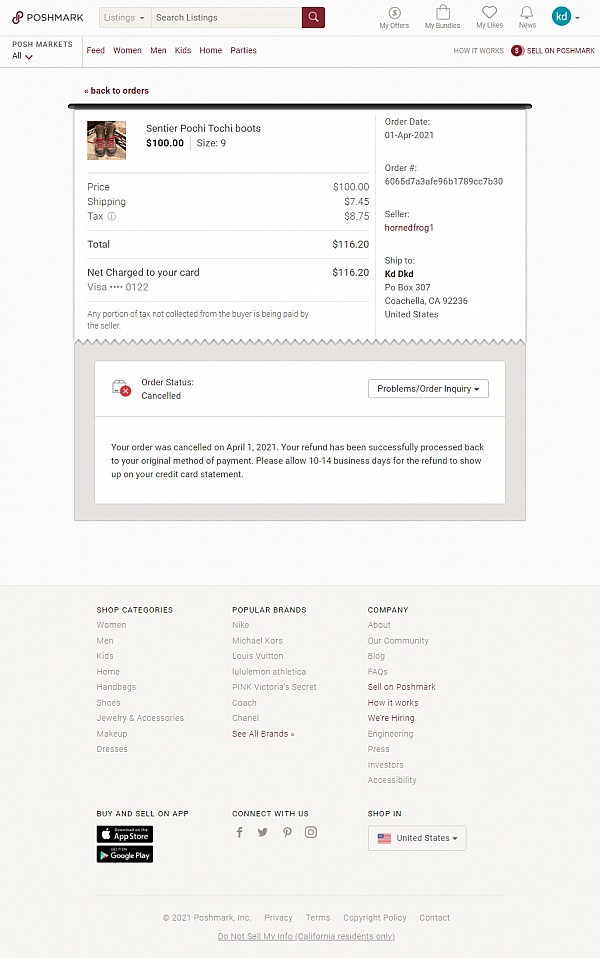The height and width of the screenshot is (958, 600).
Task: Change Shop In country from United States
Action: 416,838
